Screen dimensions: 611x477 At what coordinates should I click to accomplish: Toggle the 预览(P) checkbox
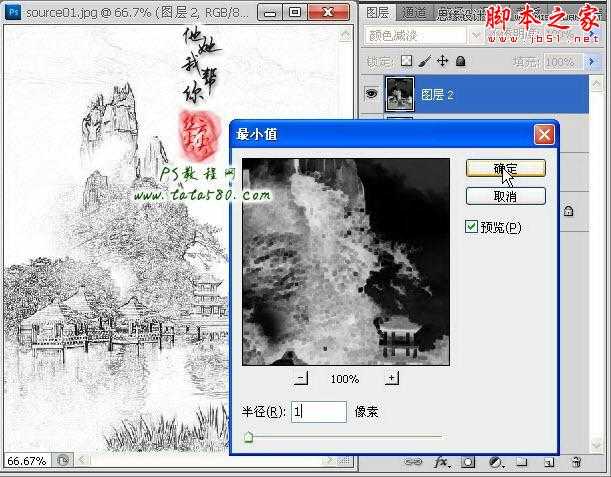click(471, 226)
